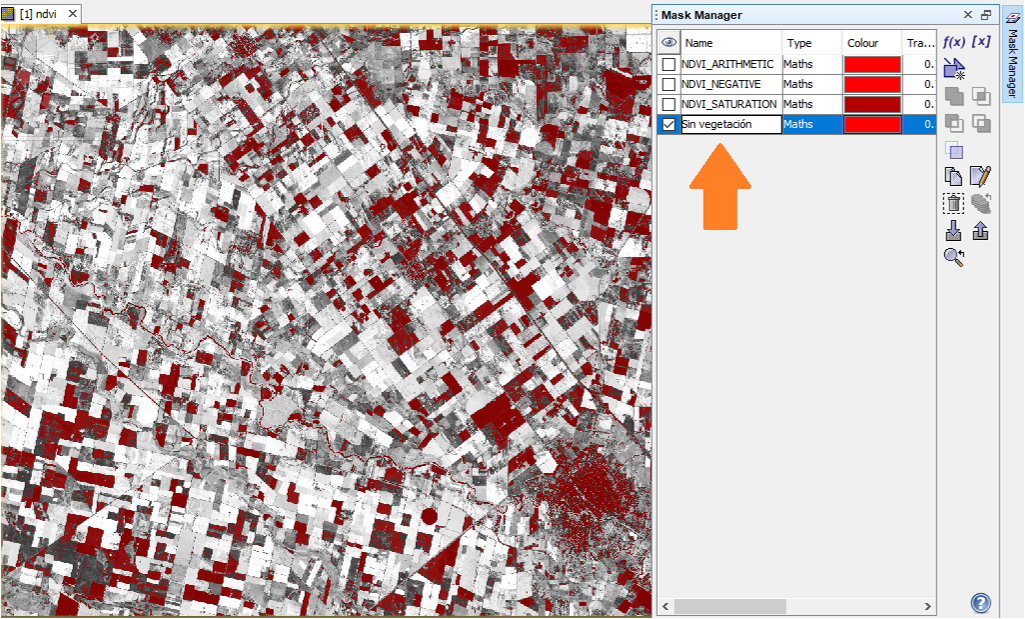Create mask from vector data geometry
The image size is (1025, 619).
tap(954, 69)
